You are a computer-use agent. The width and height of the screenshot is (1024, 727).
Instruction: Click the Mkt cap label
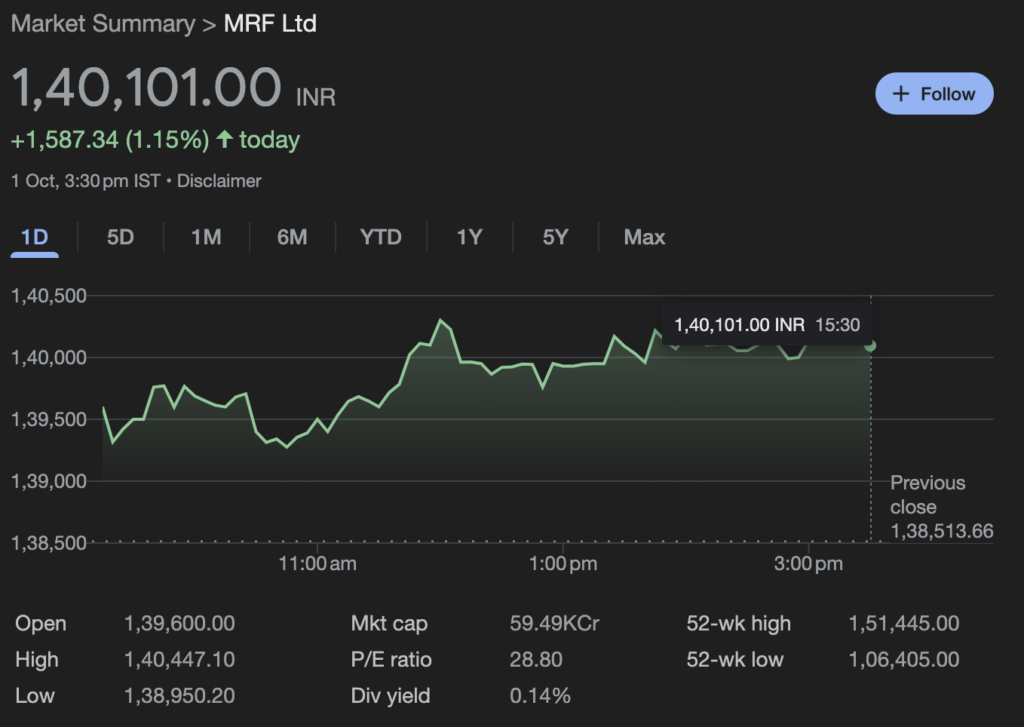point(389,623)
